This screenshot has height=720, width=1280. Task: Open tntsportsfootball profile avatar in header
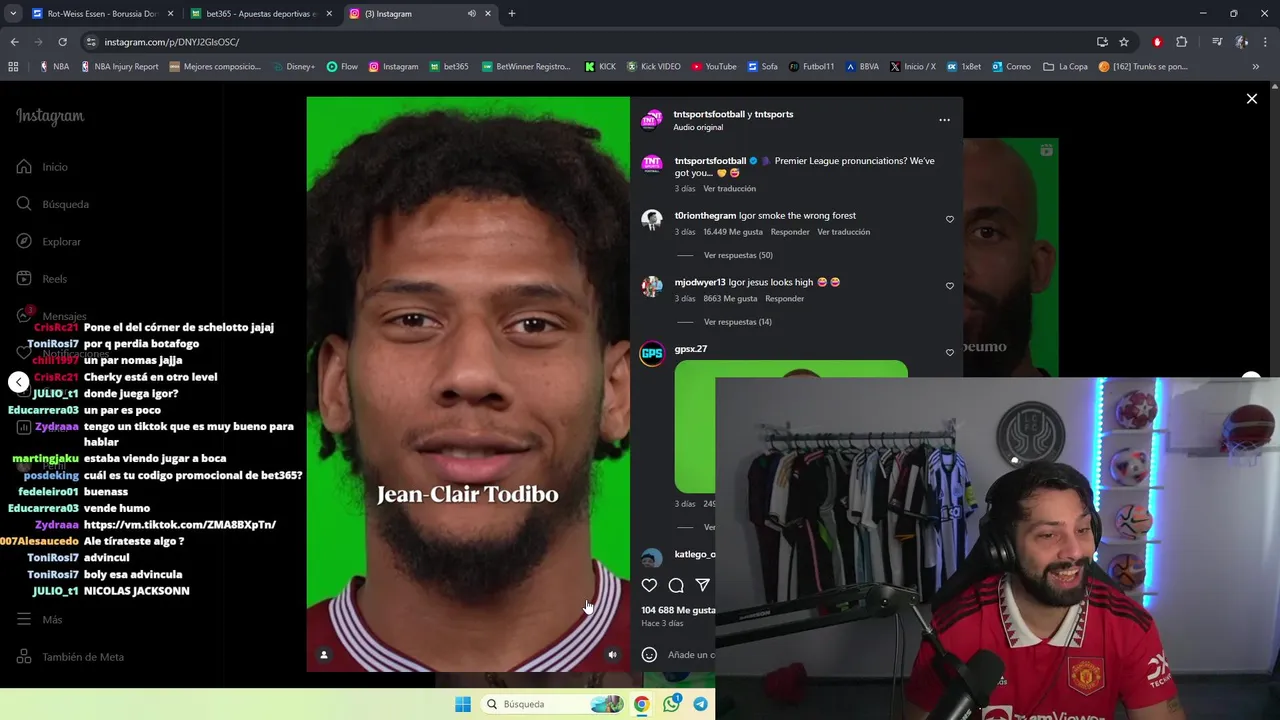tap(652, 120)
